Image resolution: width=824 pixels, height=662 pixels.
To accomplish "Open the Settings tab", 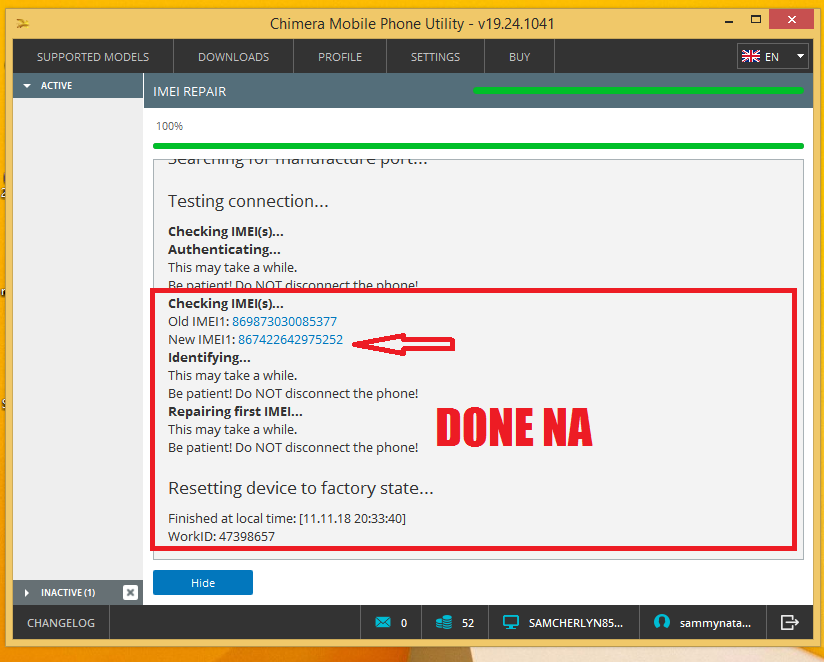I will click(435, 57).
